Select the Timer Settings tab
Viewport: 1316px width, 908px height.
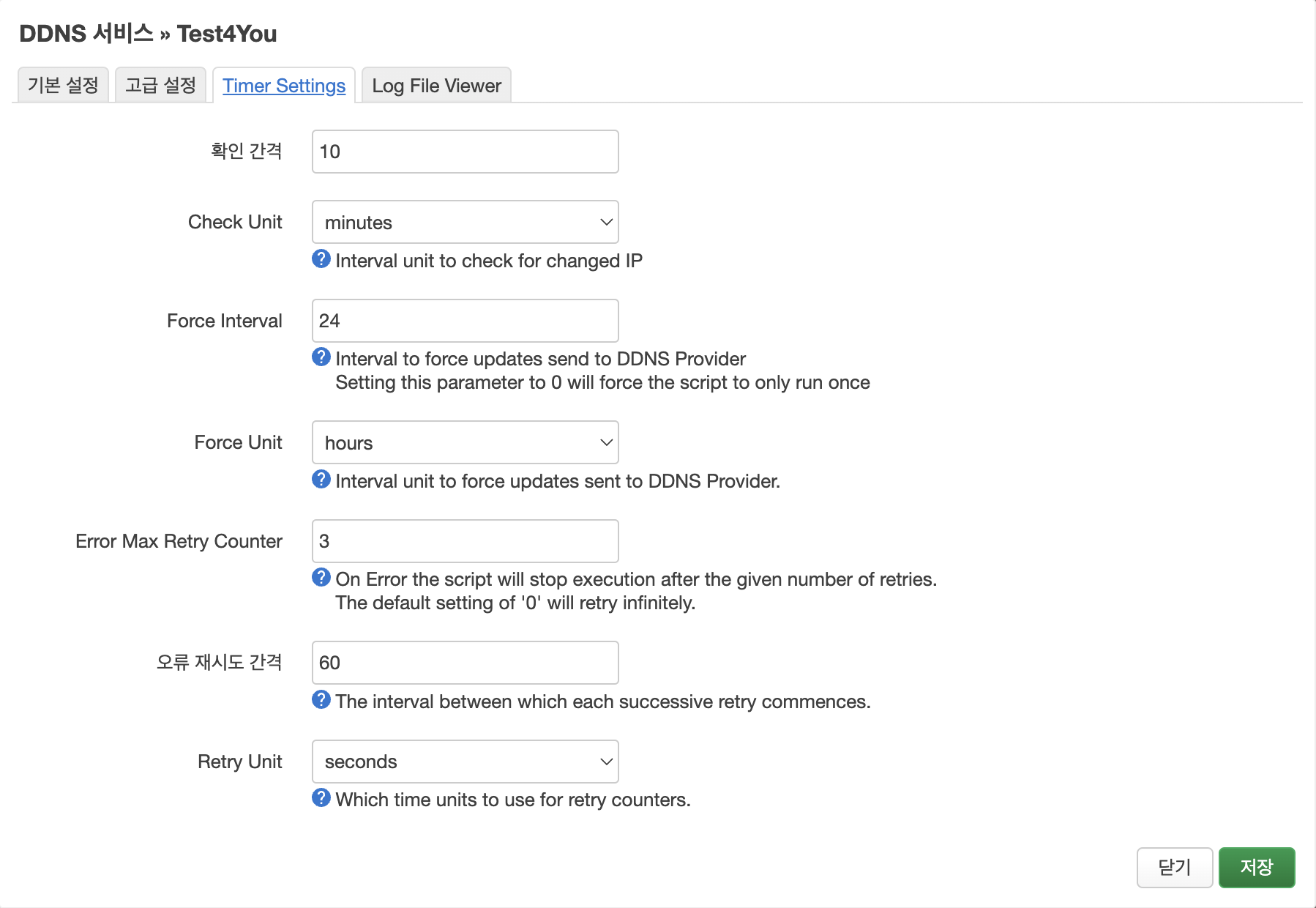284,86
